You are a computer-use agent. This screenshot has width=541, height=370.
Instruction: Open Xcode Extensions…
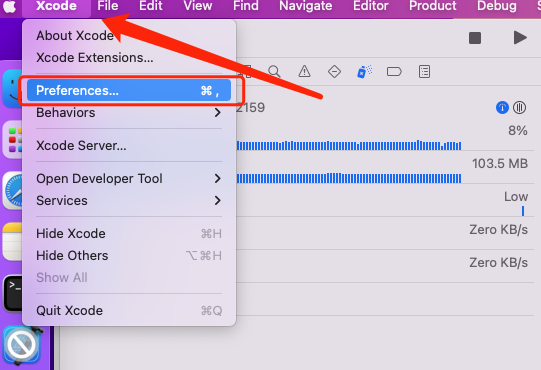pyautogui.click(x=129, y=58)
